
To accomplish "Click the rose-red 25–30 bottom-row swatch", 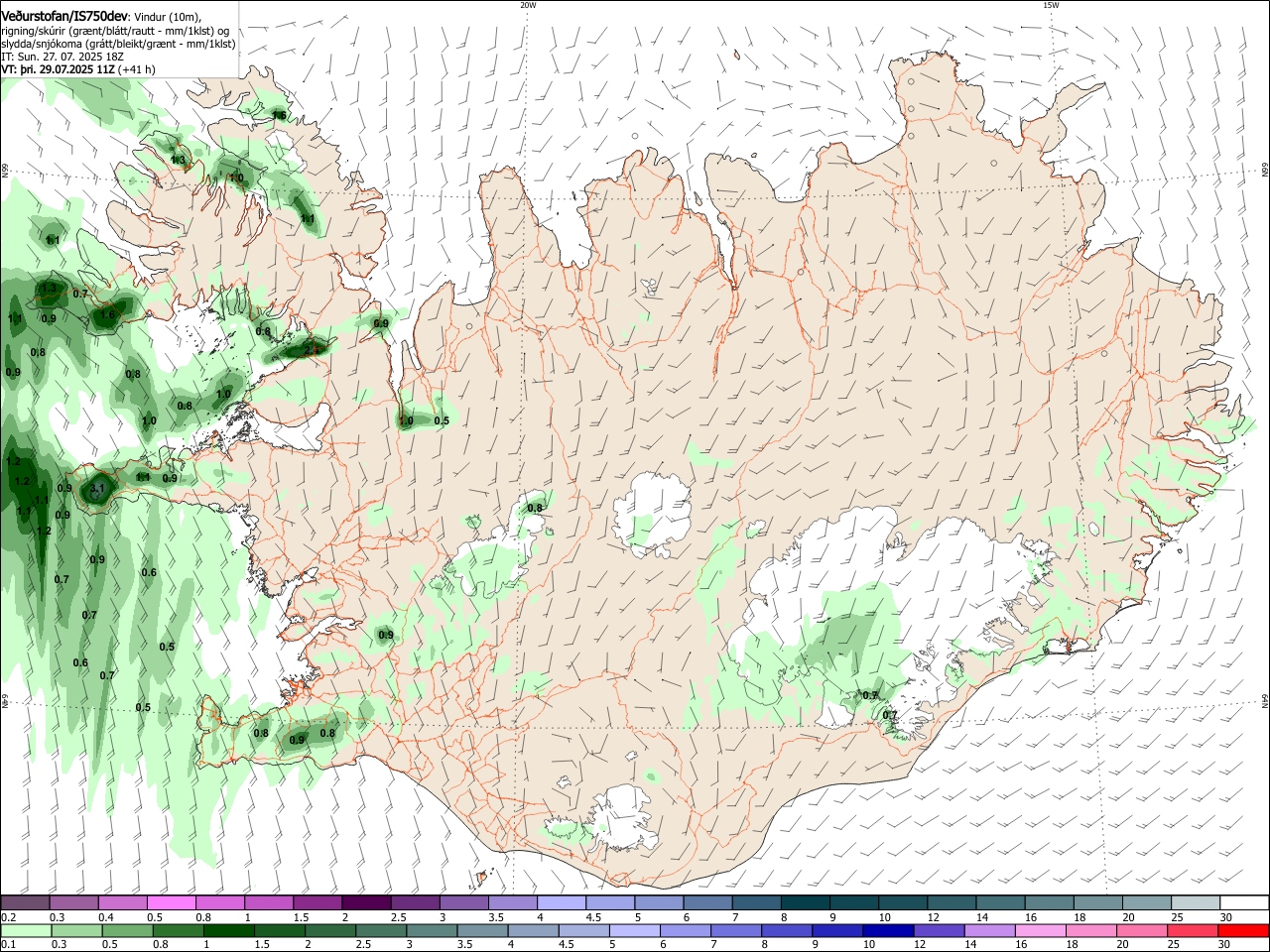I will click(x=1192, y=931).
